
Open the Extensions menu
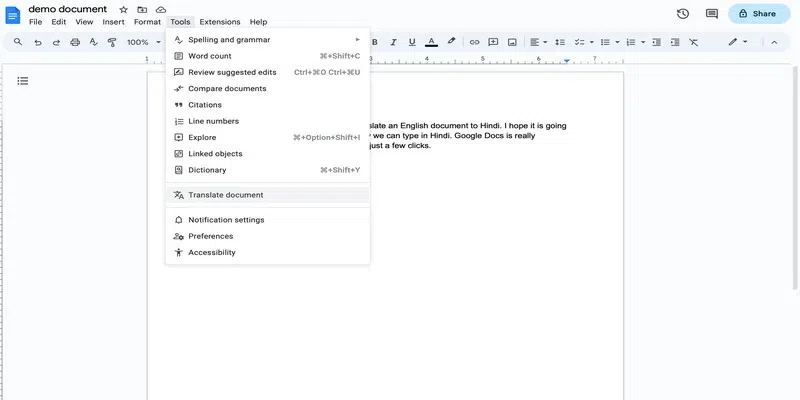220,22
